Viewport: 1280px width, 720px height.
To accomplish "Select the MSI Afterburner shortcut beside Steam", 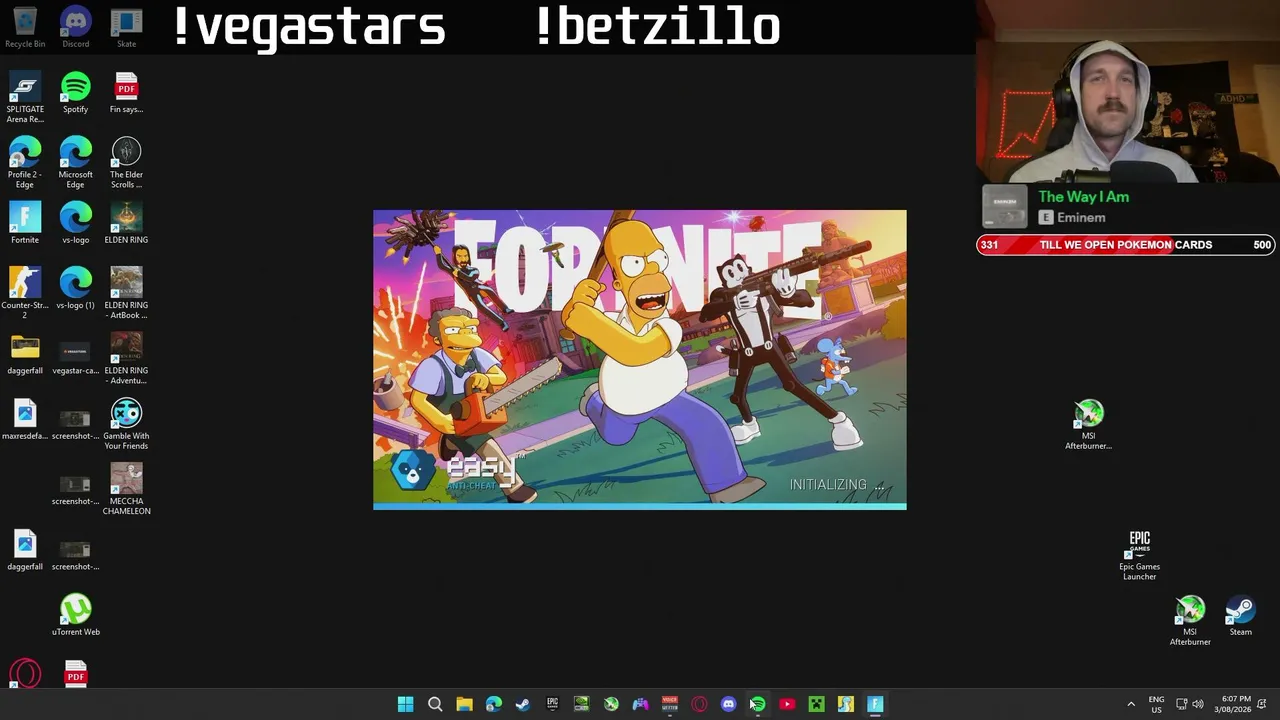I will pos(1190,620).
